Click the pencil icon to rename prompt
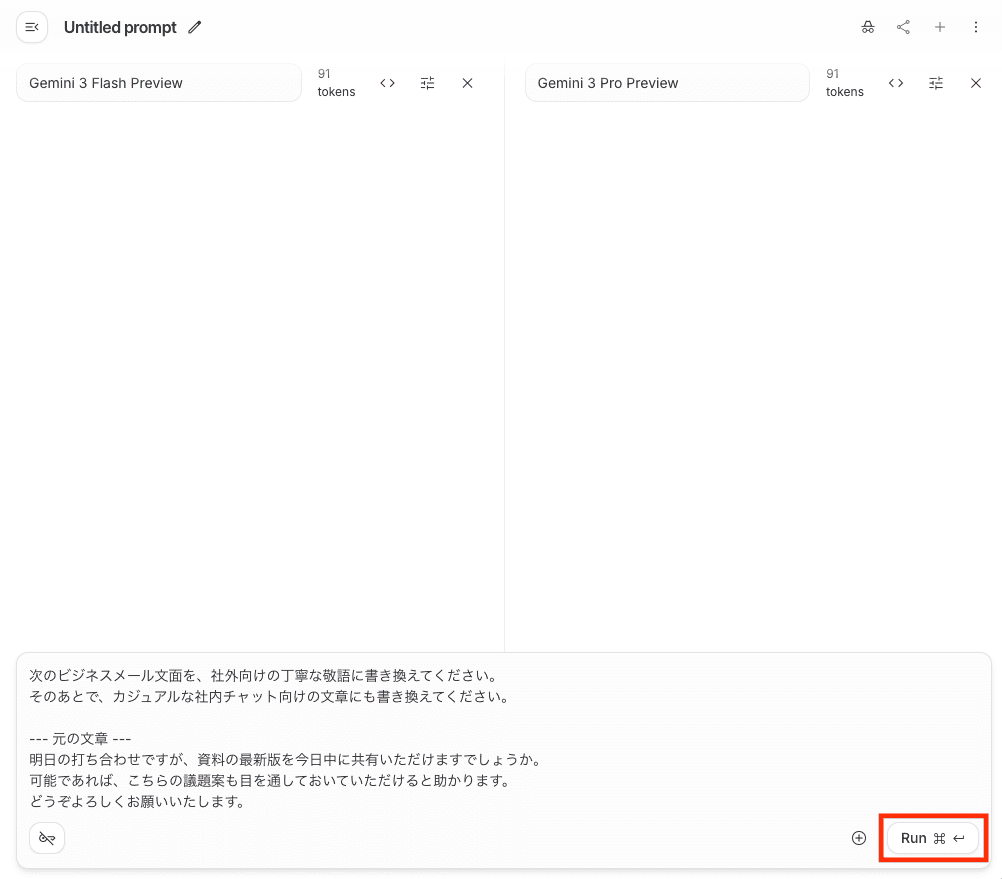The width and height of the screenshot is (1002, 879). (x=195, y=27)
